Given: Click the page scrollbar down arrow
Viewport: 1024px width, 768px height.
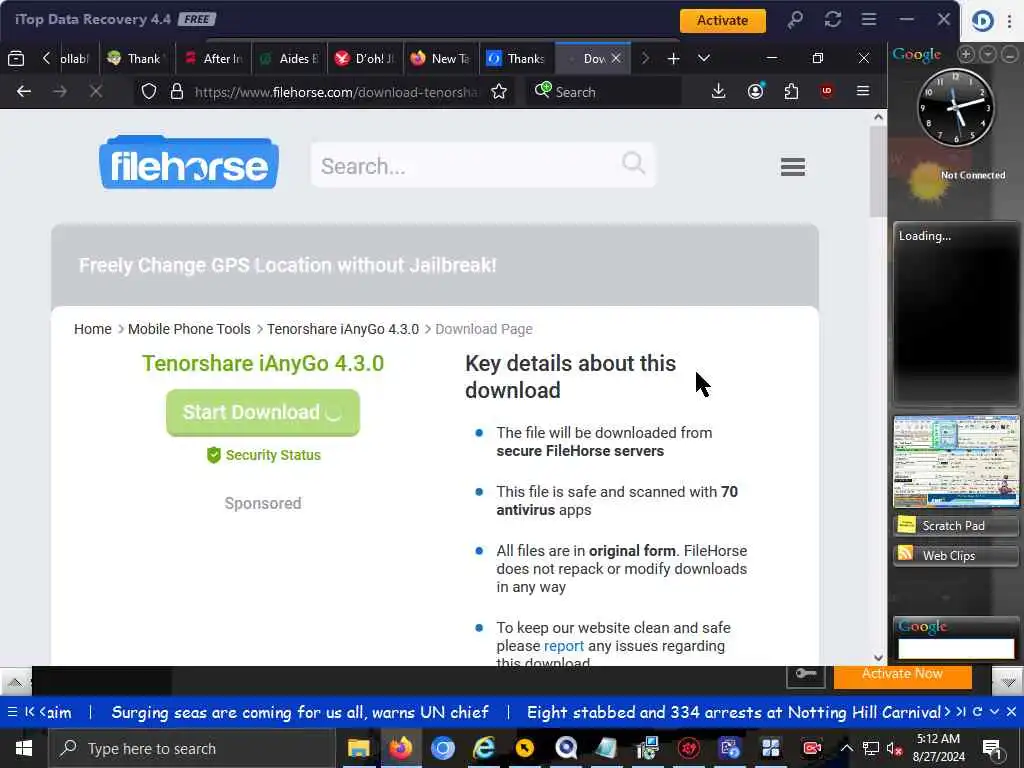Looking at the screenshot, I should point(878,658).
